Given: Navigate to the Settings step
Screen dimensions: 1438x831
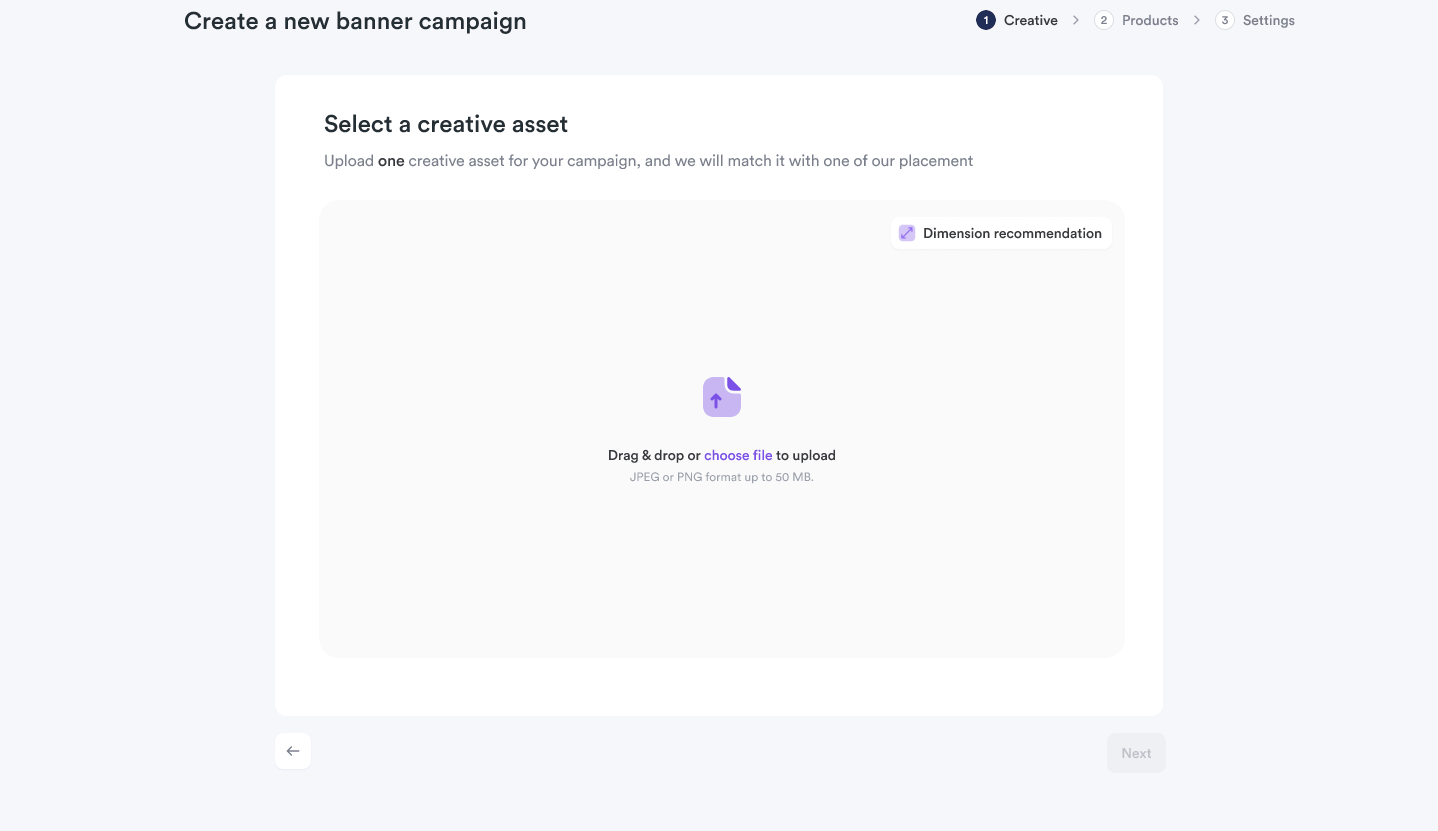Looking at the screenshot, I should tap(1268, 19).
